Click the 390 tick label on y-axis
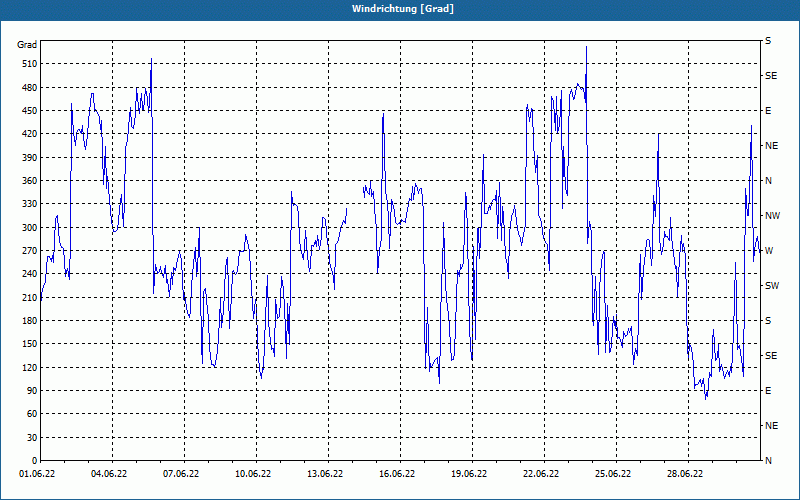This screenshot has width=800, height=500. point(30,158)
